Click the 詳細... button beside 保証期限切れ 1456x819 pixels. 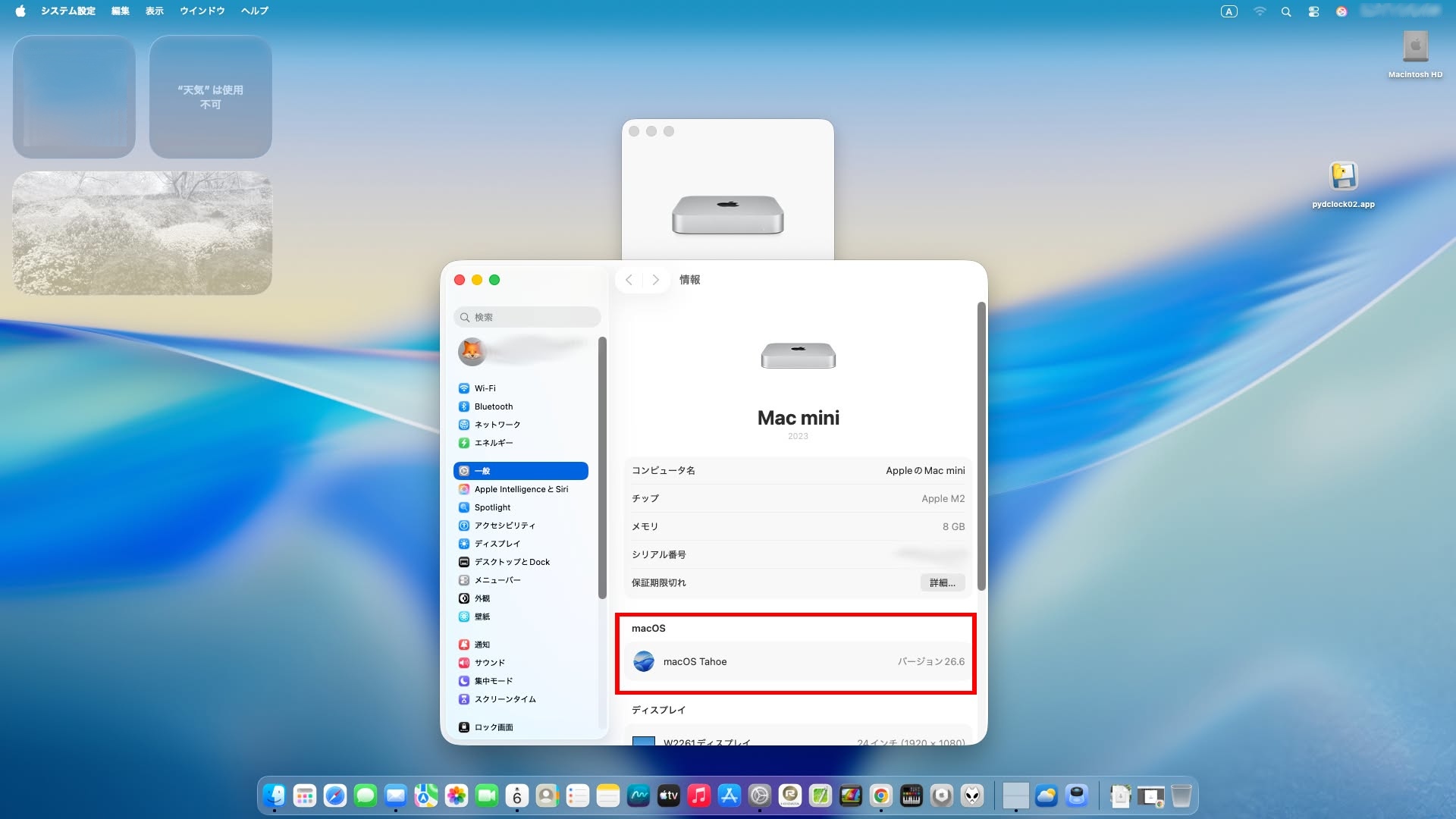pyautogui.click(x=943, y=582)
